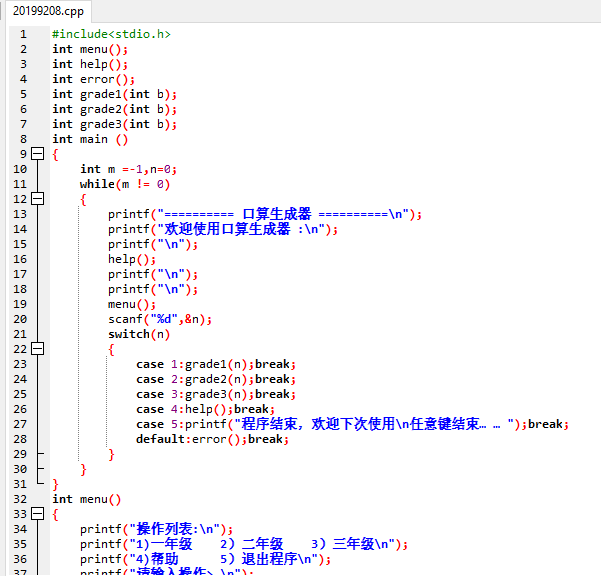The image size is (601, 576).
Task: Place cursor on 'int error();' declaration
Action: click(94, 79)
